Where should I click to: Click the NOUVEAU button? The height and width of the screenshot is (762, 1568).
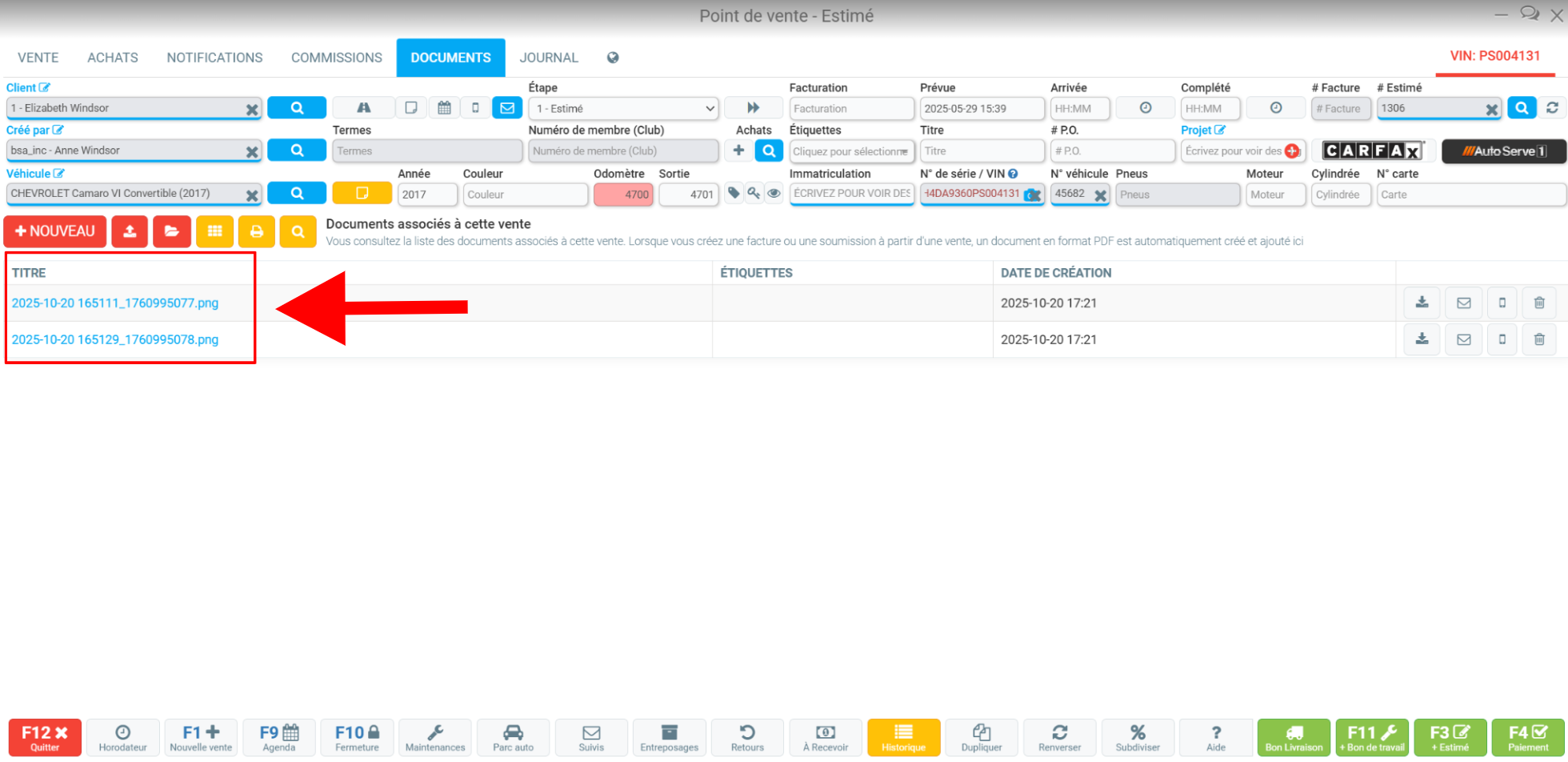(55, 231)
